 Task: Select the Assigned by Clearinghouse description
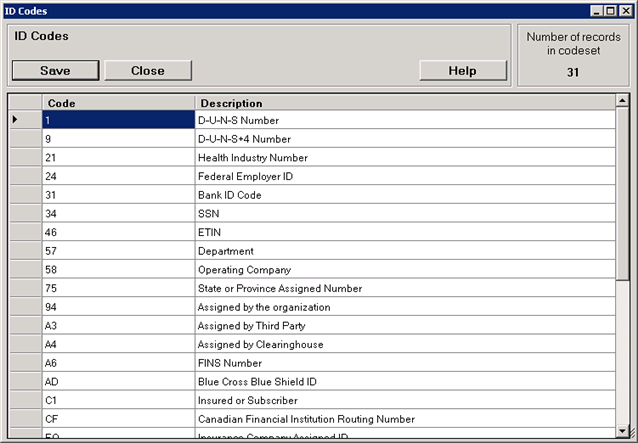pyautogui.click(x=404, y=345)
